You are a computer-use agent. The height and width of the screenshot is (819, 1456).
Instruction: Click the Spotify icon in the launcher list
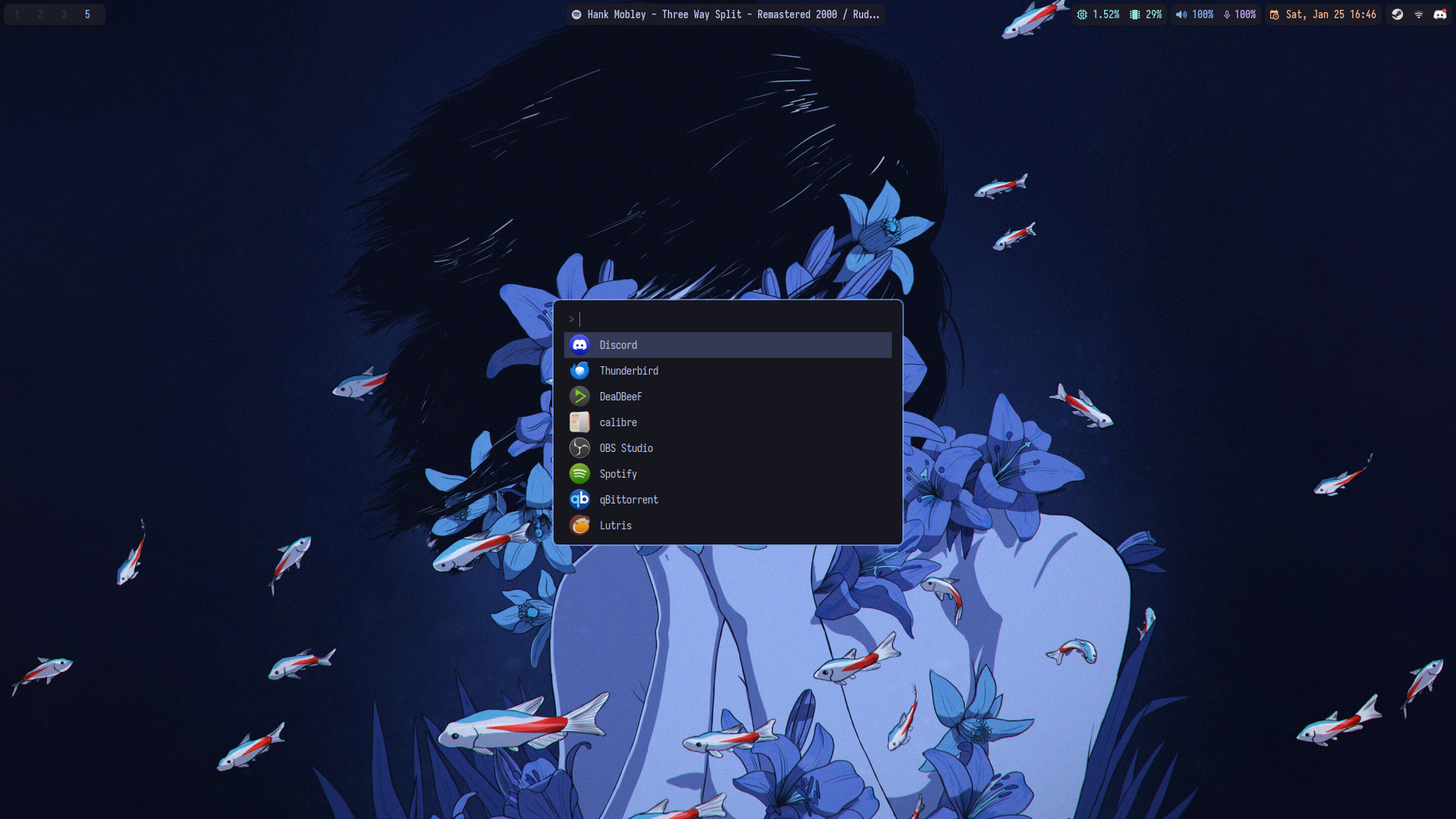coord(579,474)
